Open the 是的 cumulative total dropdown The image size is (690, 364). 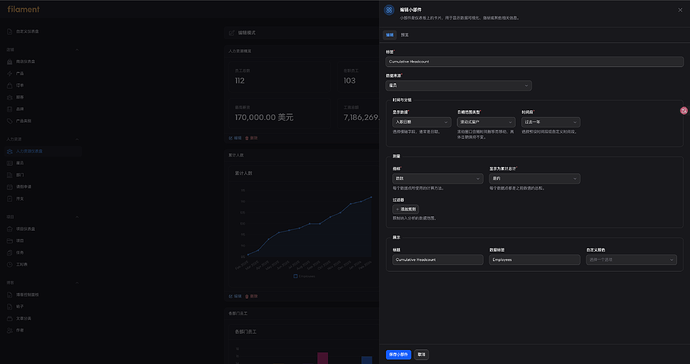(x=534, y=178)
